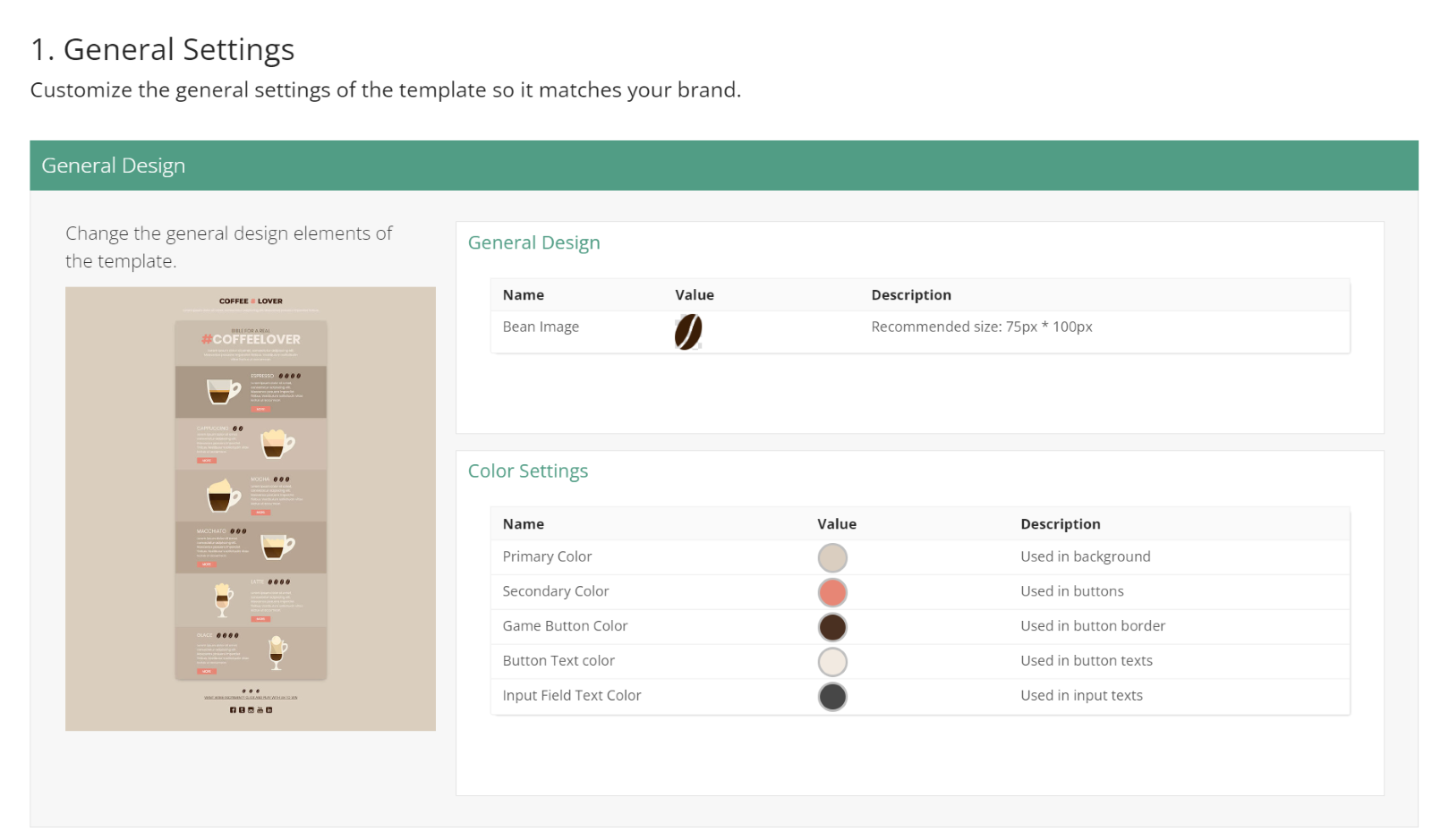Open the Secondary Color swatch
The width and height of the screenshot is (1432, 840).
tap(832, 591)
